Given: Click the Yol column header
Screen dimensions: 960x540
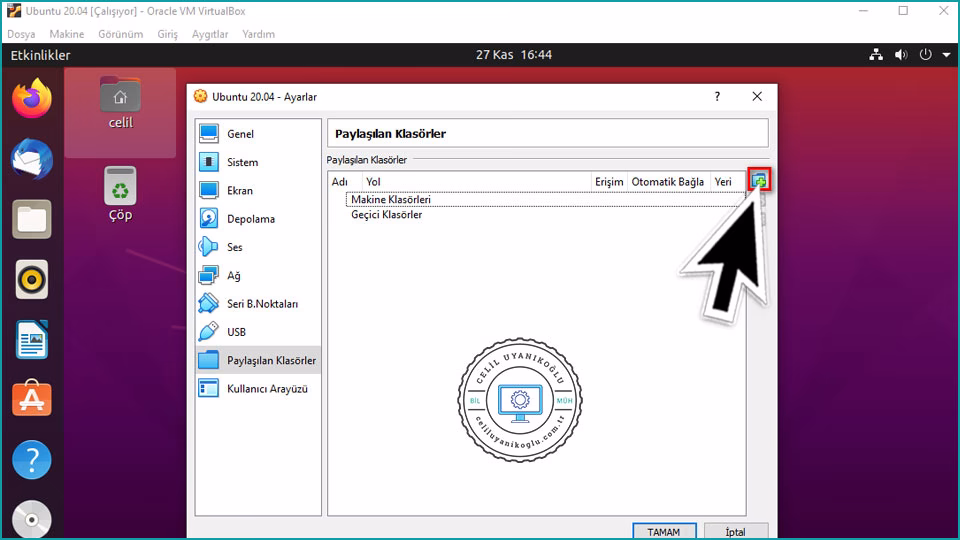Looking at the screenshot, I should click(x=374, y=182).
